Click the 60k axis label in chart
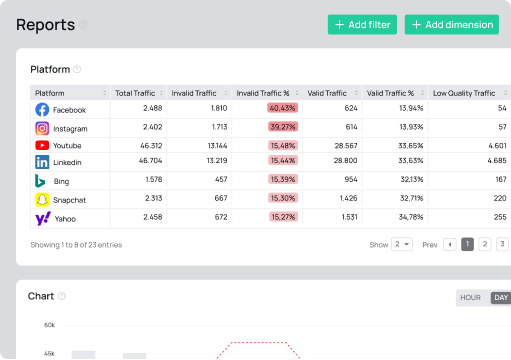This screenshot has height=360, width=511. click(x=49, y=325)
